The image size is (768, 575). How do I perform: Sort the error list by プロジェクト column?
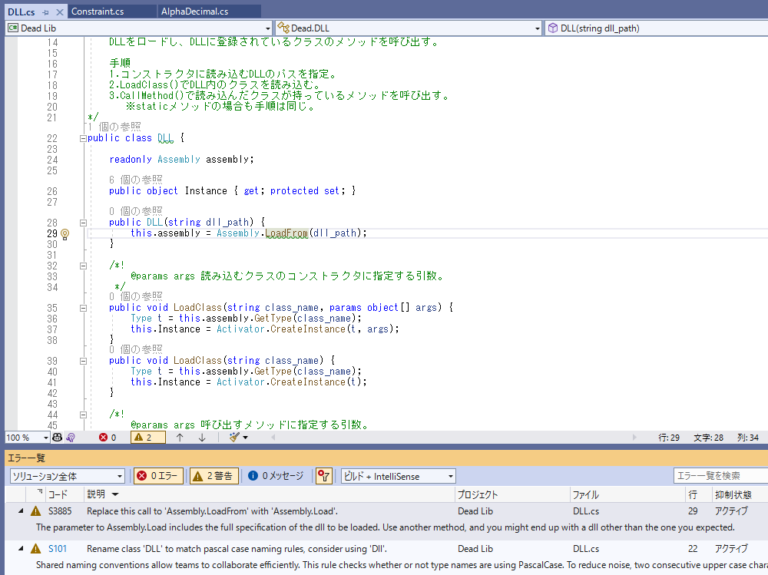click(478, 495)
